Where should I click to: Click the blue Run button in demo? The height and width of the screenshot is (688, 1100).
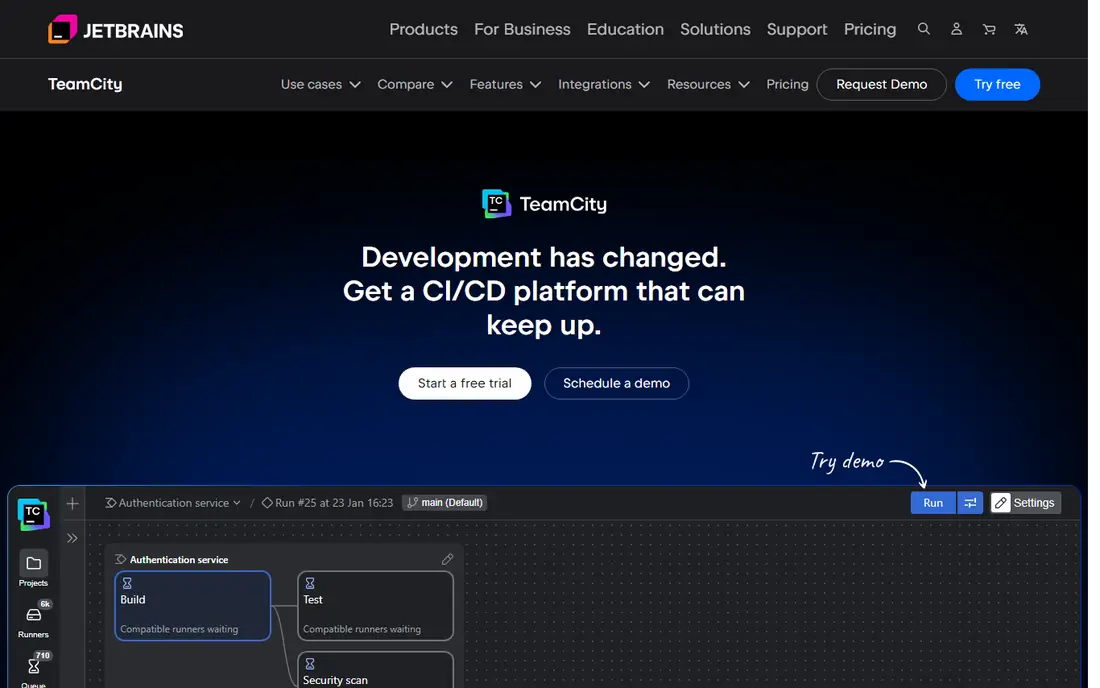[933, 503]
